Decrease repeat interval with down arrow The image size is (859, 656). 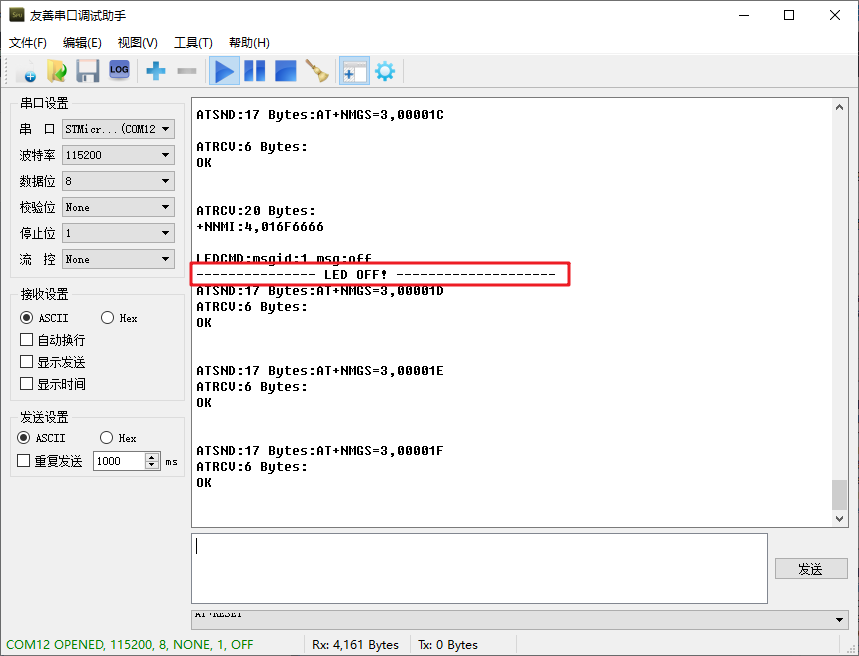click(152, 465)
